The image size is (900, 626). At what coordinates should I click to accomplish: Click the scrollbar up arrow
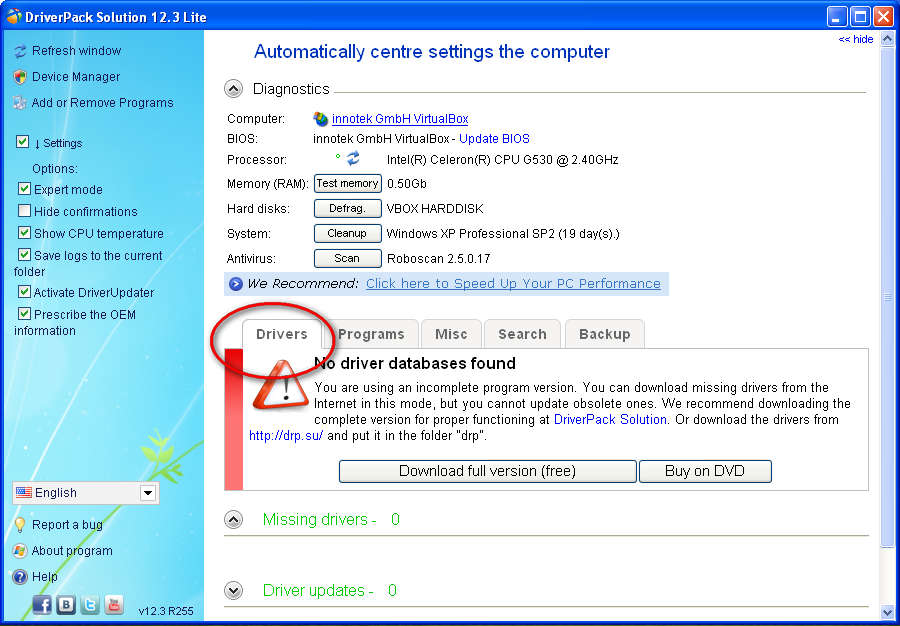click(x=888, y=40)
